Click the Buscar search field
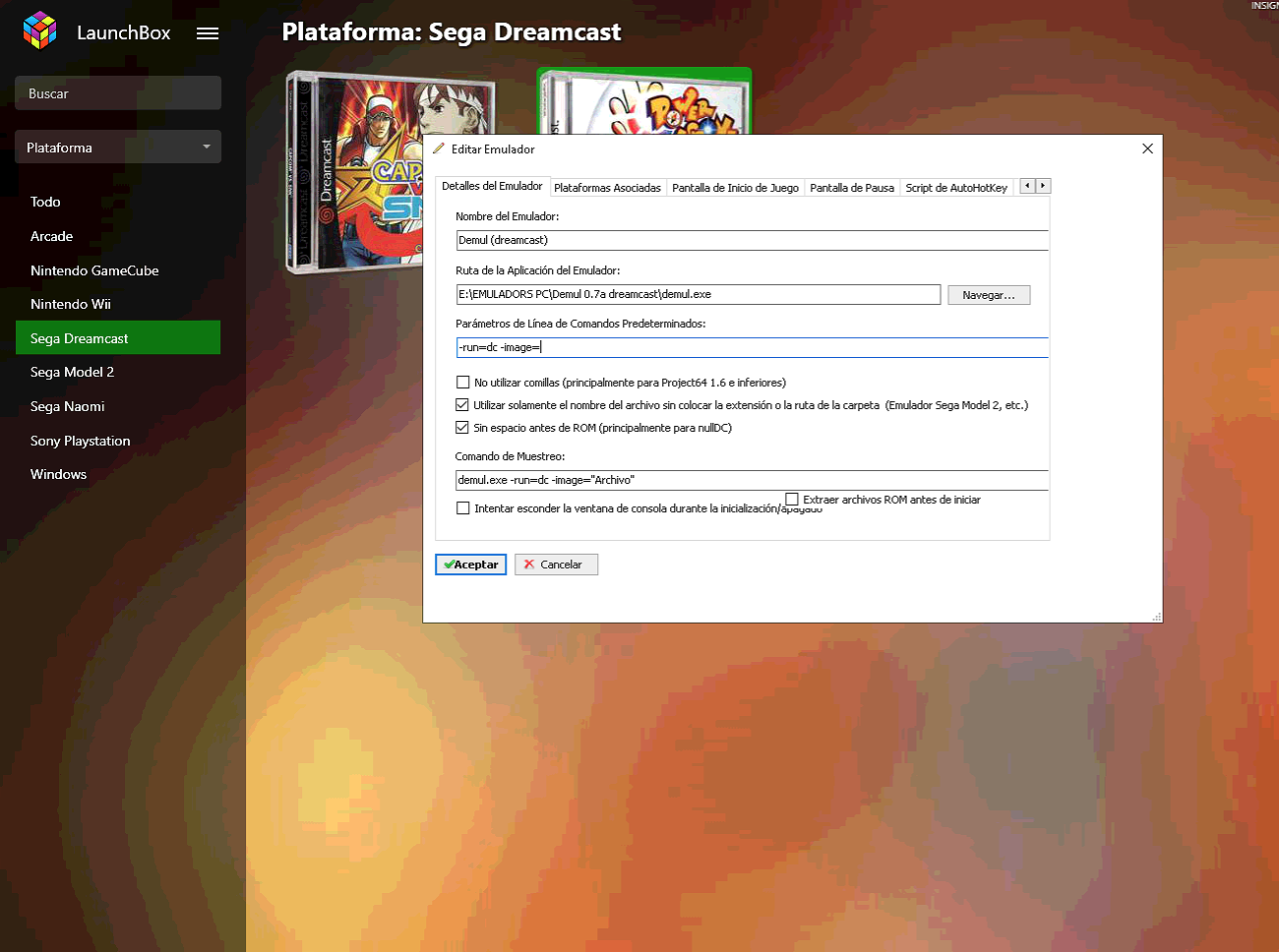This screenshot has width=1279, height=952. pos(118,93)
